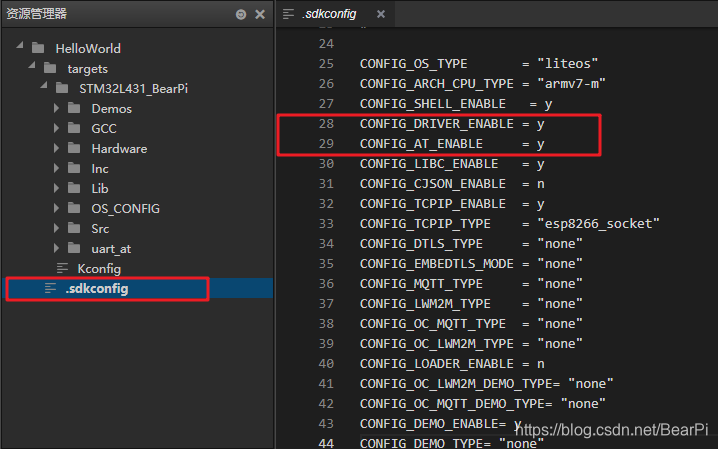Select the targets folder icon
The image size is (718, 449).
50,68
